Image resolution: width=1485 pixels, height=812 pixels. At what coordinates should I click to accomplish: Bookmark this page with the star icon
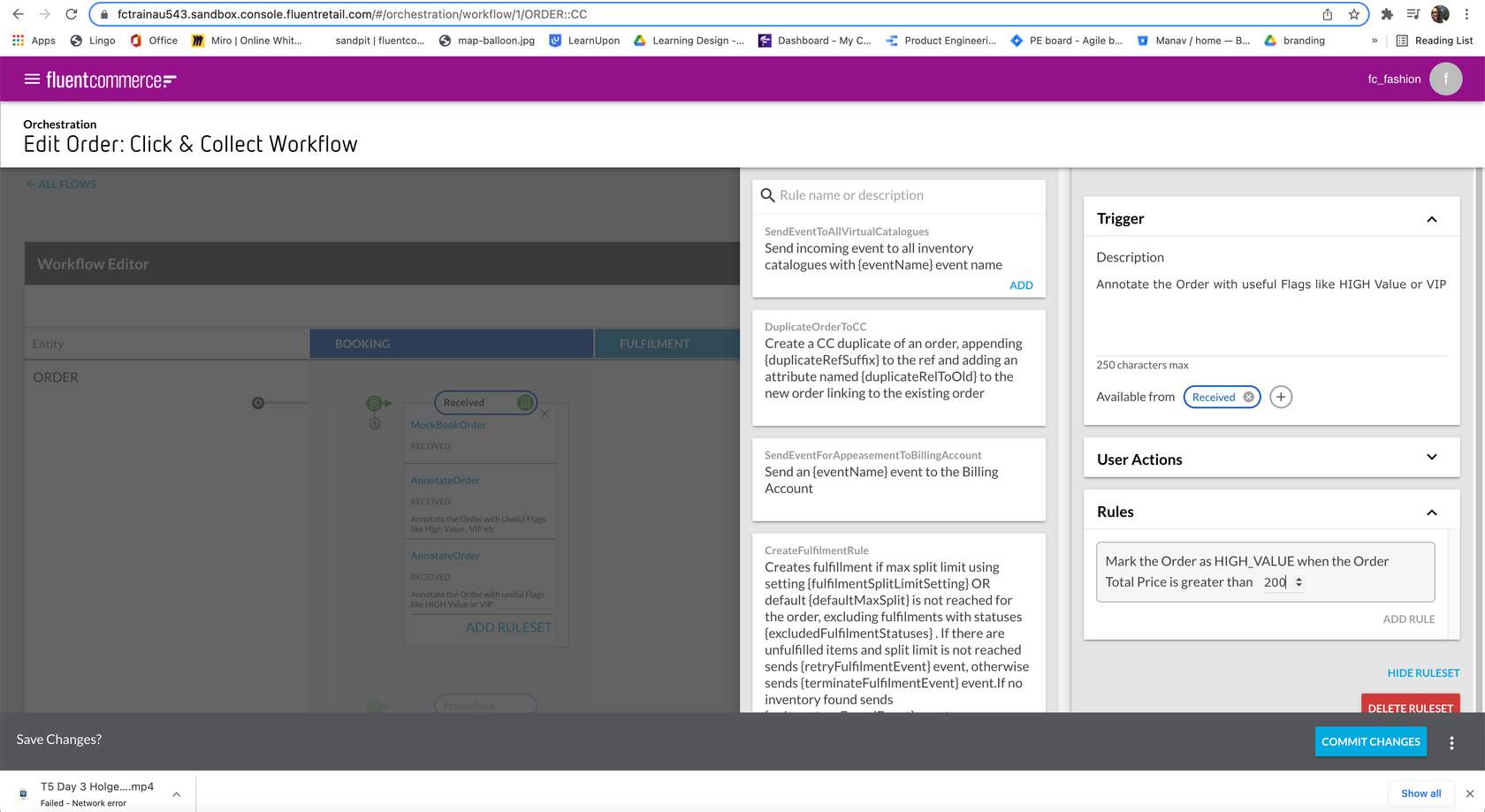(x=1353, y=14)
